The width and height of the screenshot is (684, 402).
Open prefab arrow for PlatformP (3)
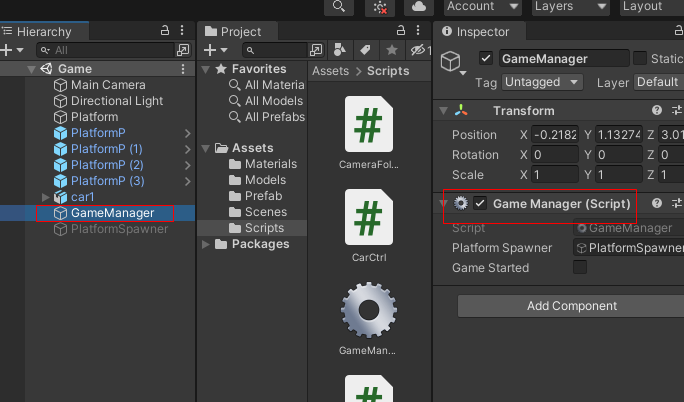(188, 181)
